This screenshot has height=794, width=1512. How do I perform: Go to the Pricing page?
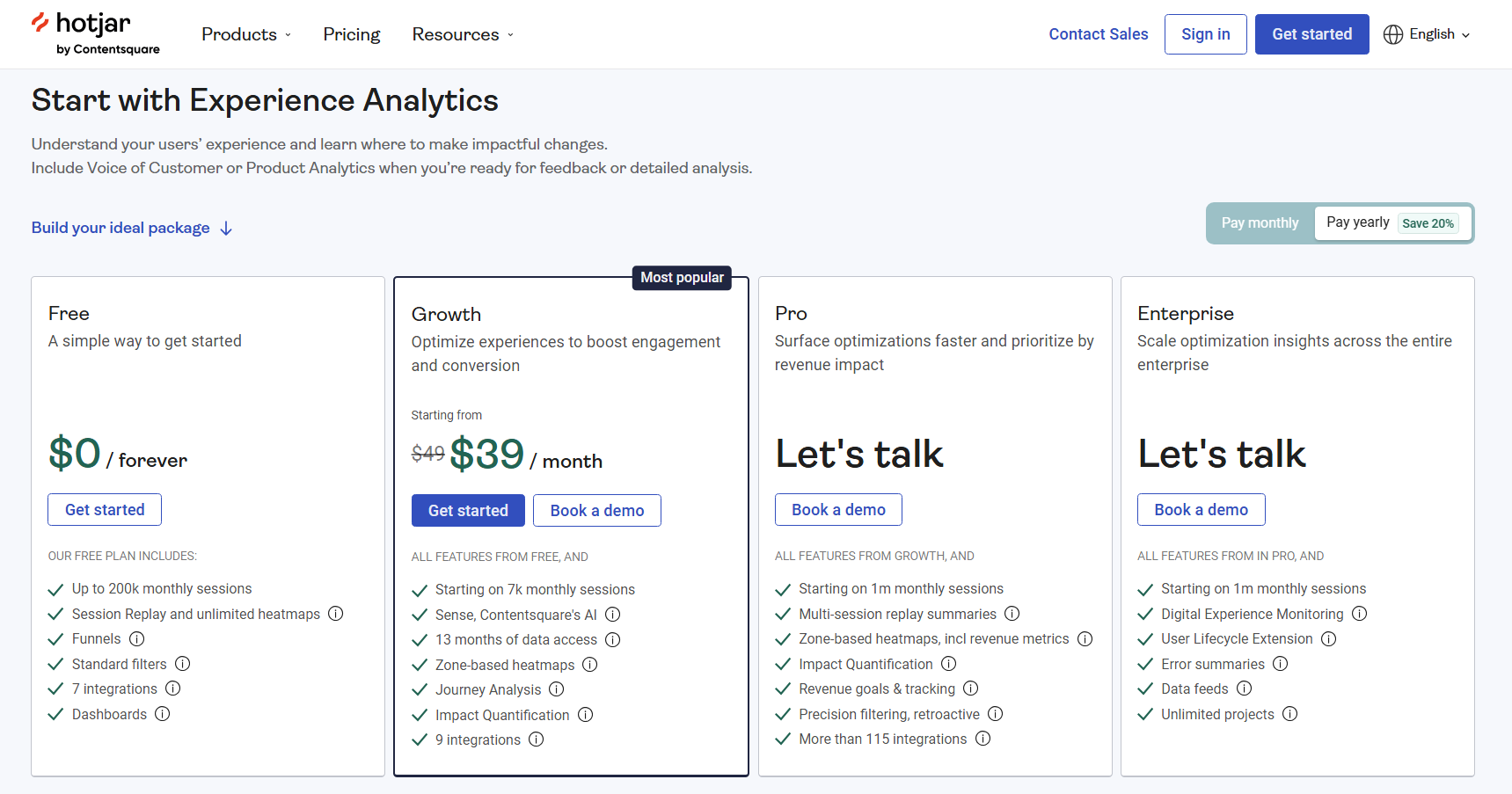click(352, 34)
